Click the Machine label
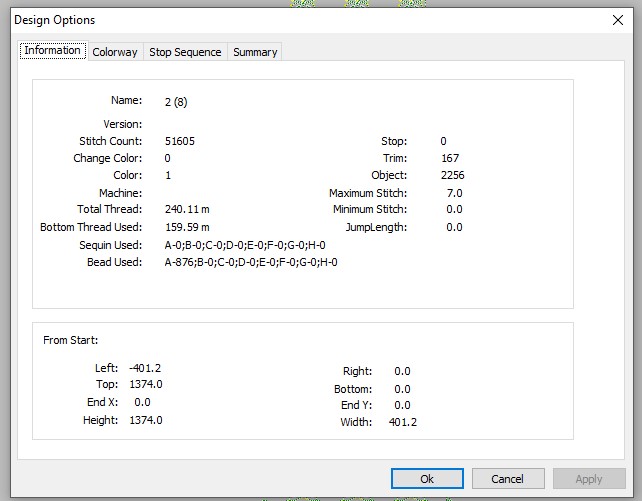This screenshot has height=501, width=642. pos(120,193)
